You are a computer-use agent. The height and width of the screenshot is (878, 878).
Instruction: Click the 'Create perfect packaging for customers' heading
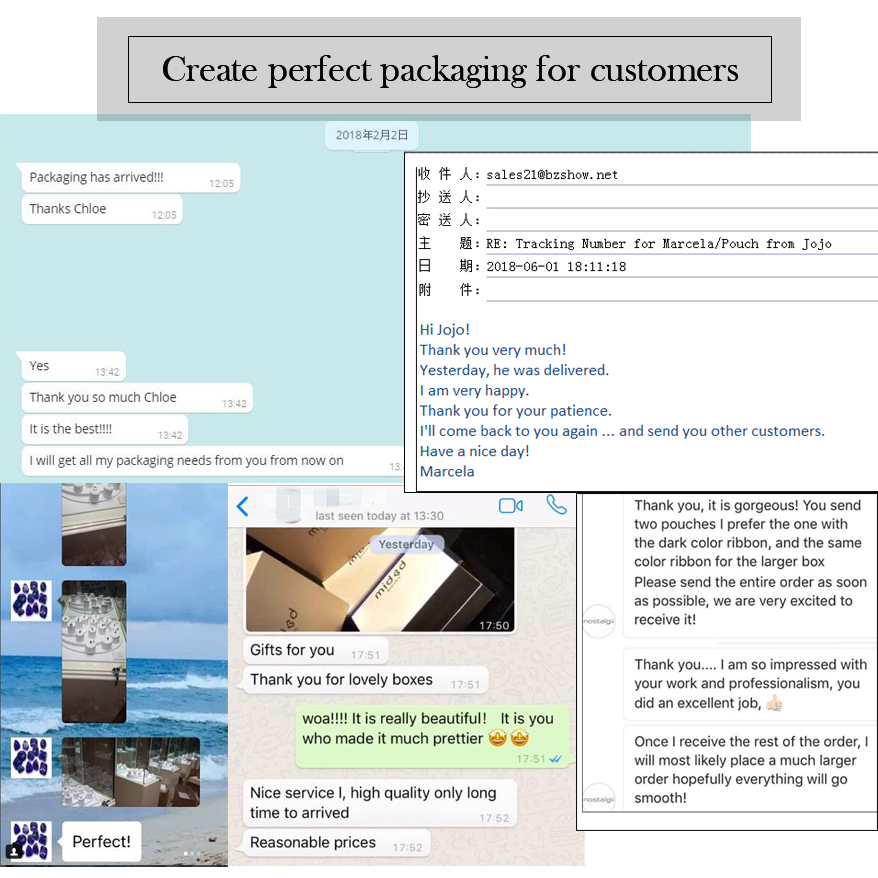point(450,70)
